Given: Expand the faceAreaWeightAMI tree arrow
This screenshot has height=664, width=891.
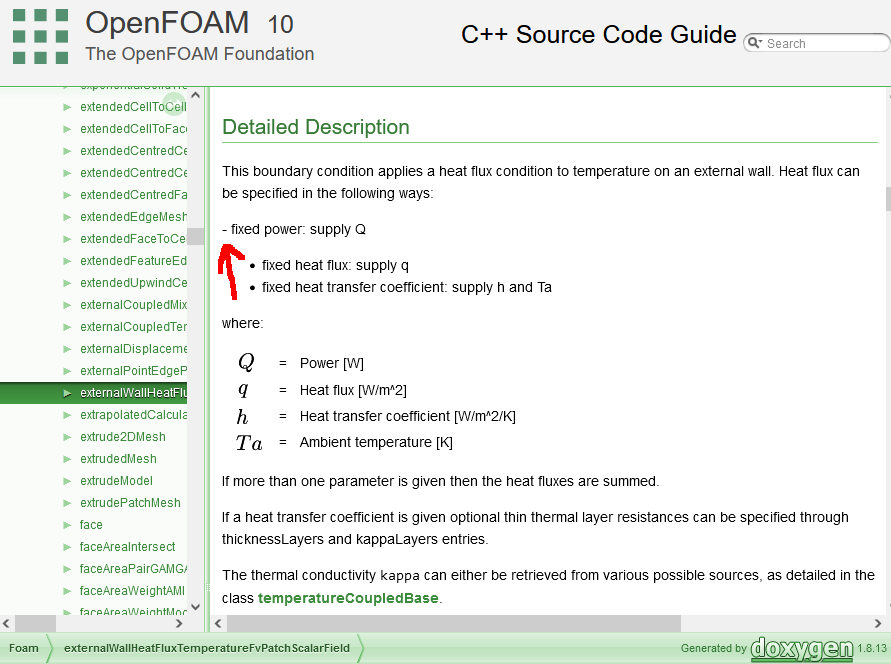Looking at the screenshot, I should tap(67, 591).
